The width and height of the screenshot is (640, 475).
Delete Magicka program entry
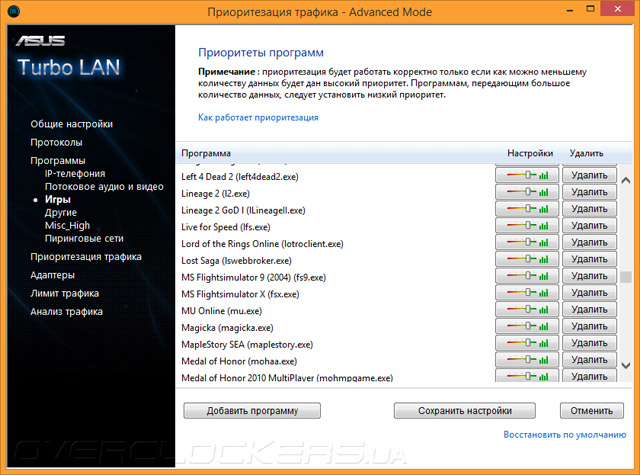click(x=589, y=326)
